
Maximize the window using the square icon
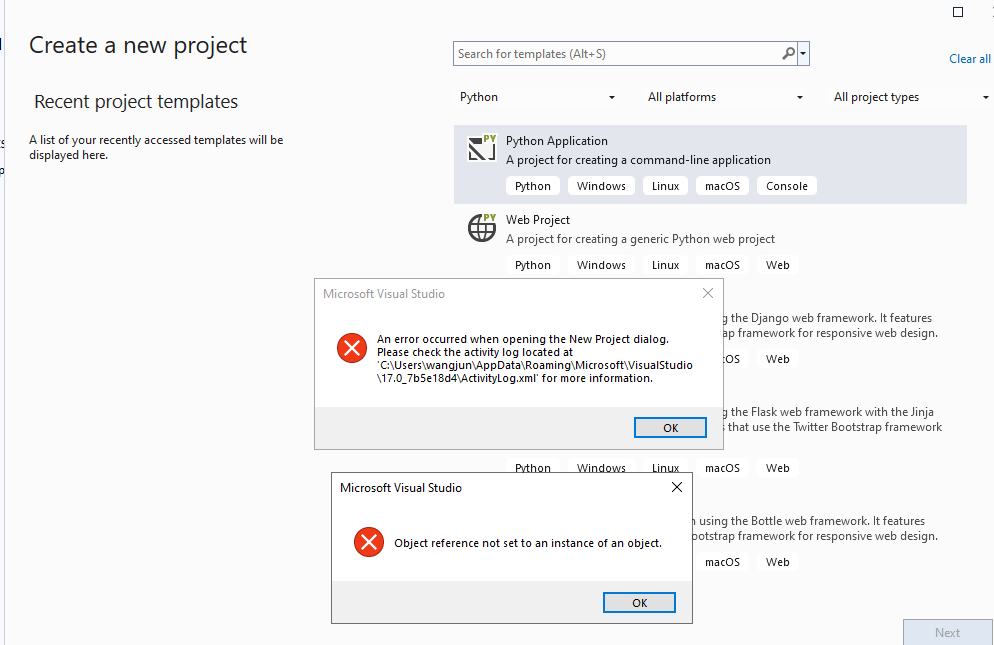pos(958,12)
